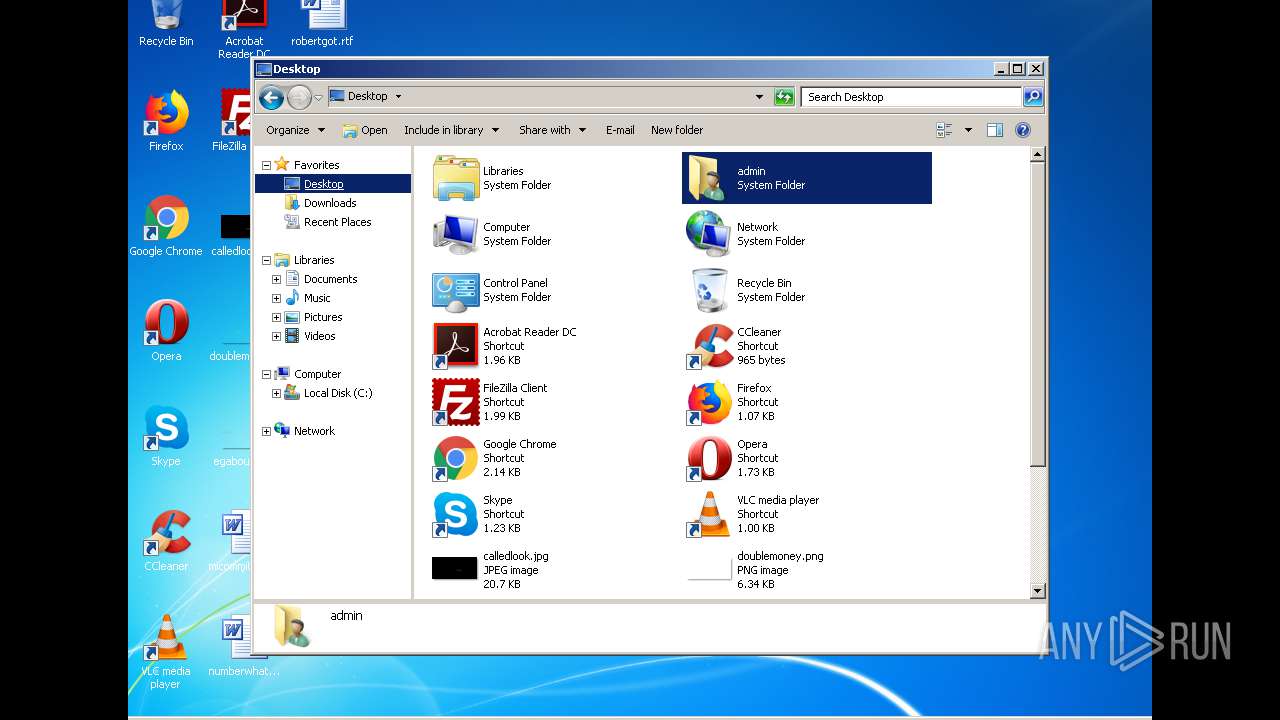Screen dimensions: 1280x720
Task: Open the Organize menu
Action: (x=296, y=130)
